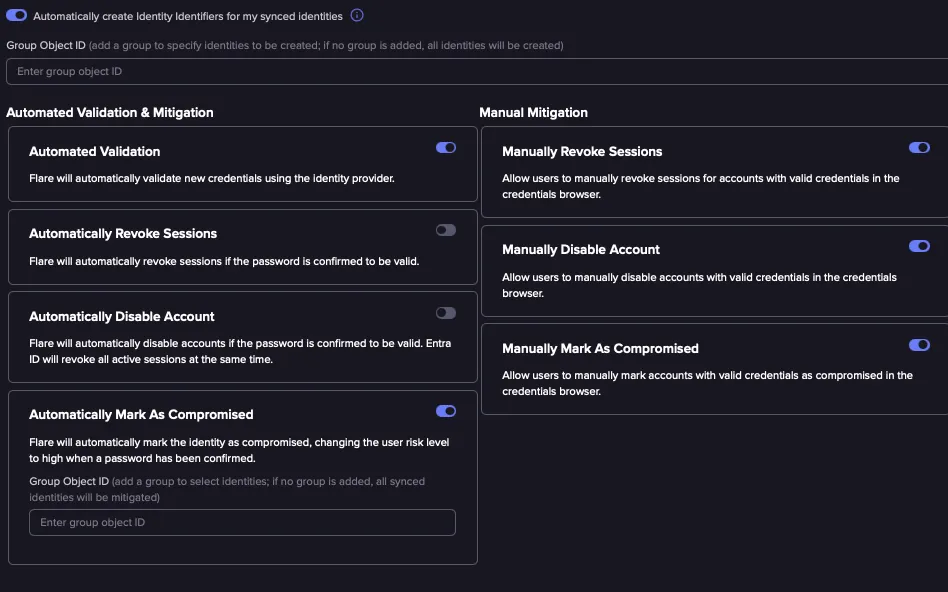Click the 'Automatically Disable Account' card title
Image resolution: width=948 pixels, height=592 pixels.
click(122, 316)
